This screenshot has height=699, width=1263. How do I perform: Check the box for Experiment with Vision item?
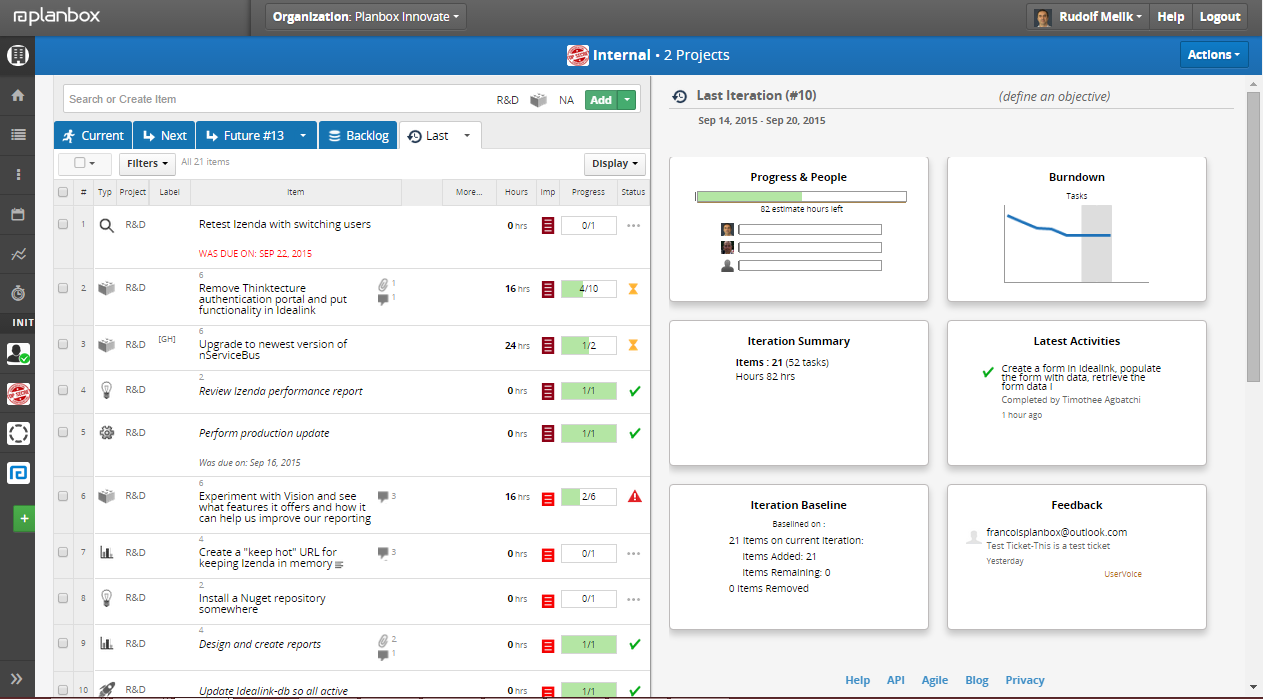click(64, 496)
